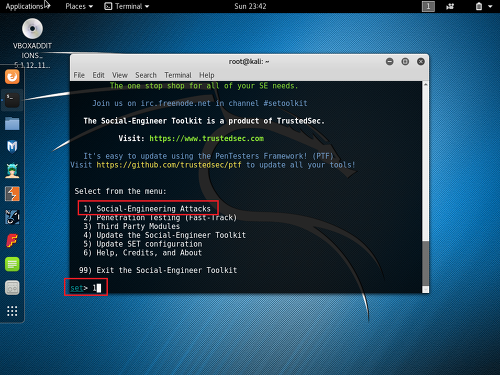Open the Edit menu in terminal
500x375 pixels.
98,75
